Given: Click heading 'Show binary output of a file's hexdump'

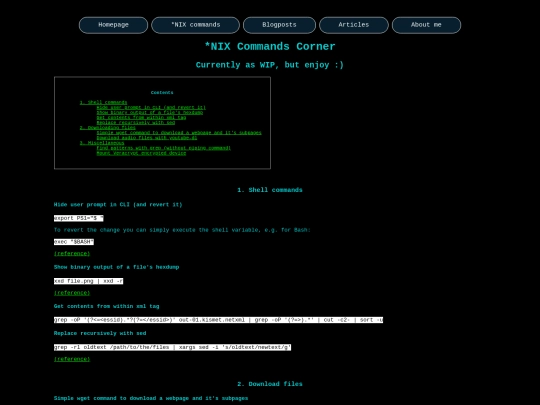Looking at the screenshot, I should tap(116, 267).
